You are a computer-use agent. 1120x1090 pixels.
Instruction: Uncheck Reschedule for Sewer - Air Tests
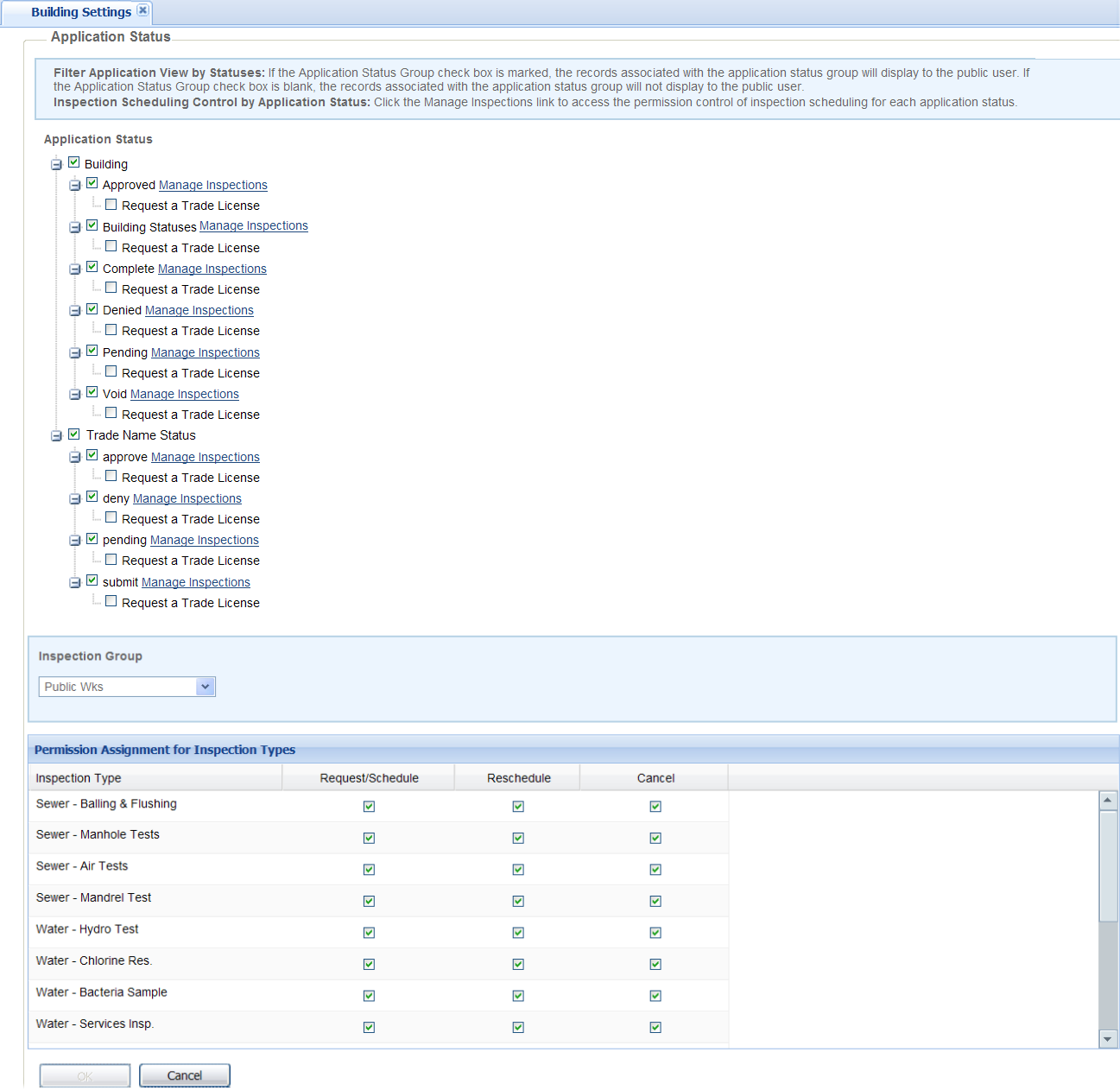pos(518,870)
